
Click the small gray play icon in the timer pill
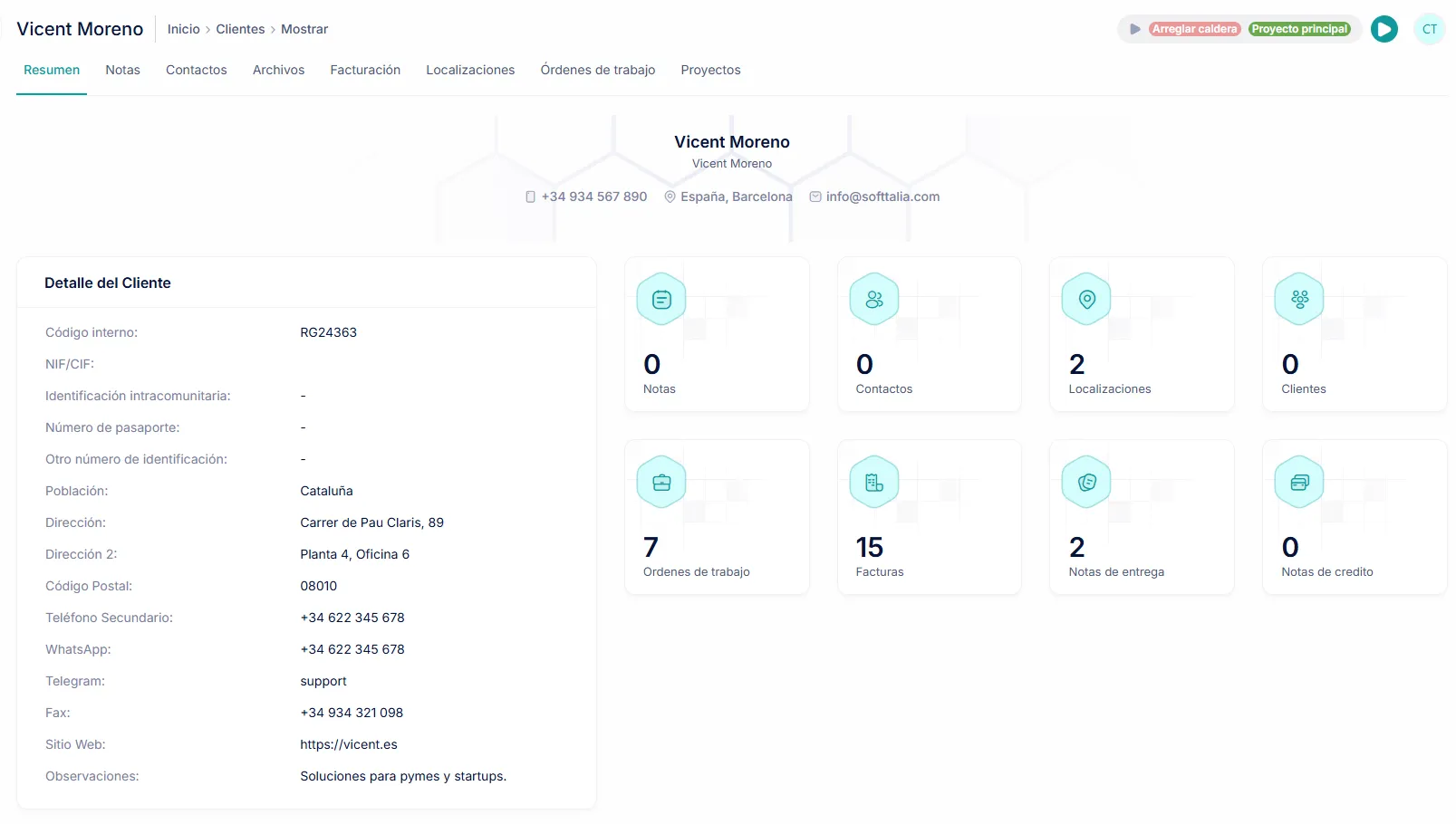click(x=1134, y=29)
